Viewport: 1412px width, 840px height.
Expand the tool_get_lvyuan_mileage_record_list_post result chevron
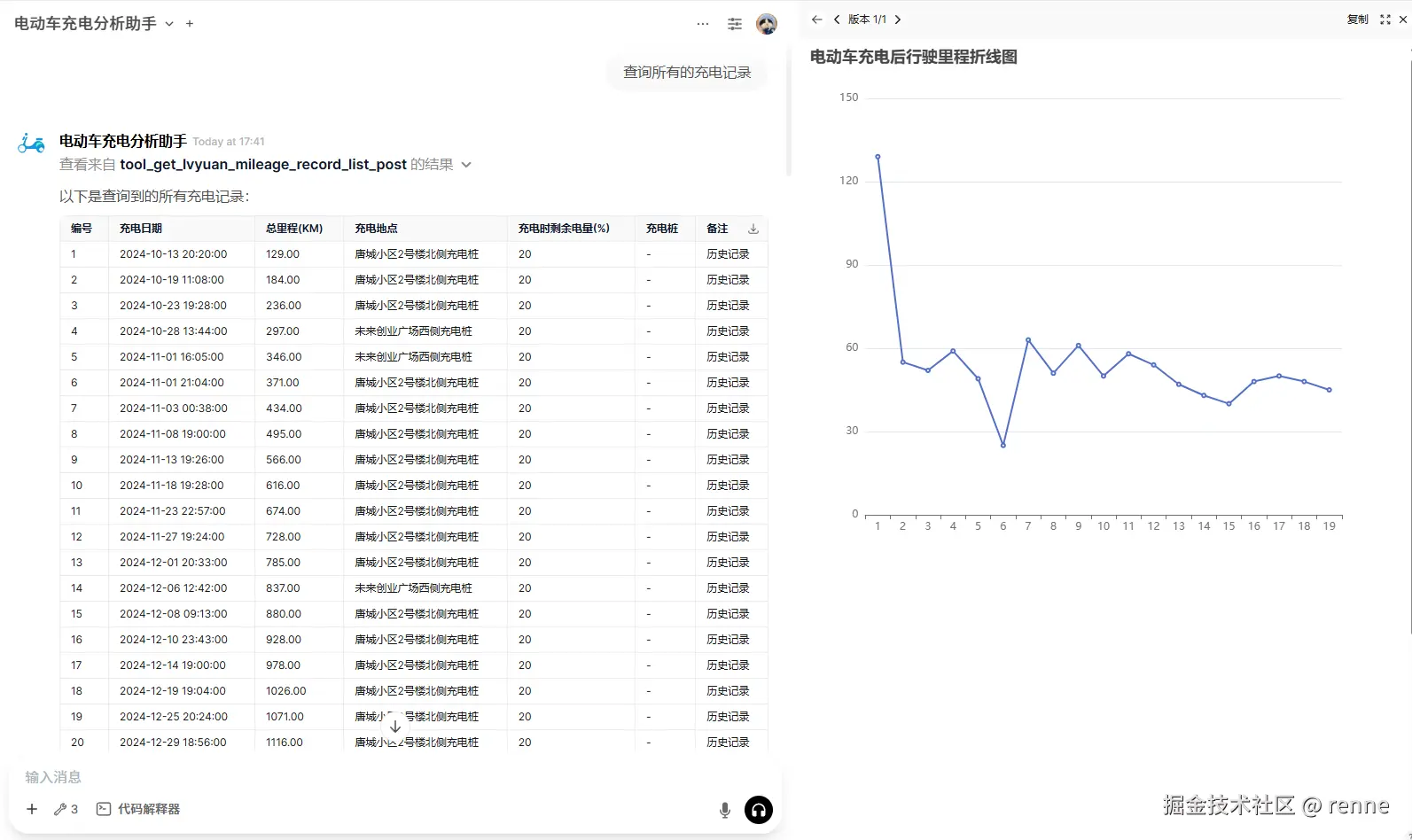click(466, 165)
